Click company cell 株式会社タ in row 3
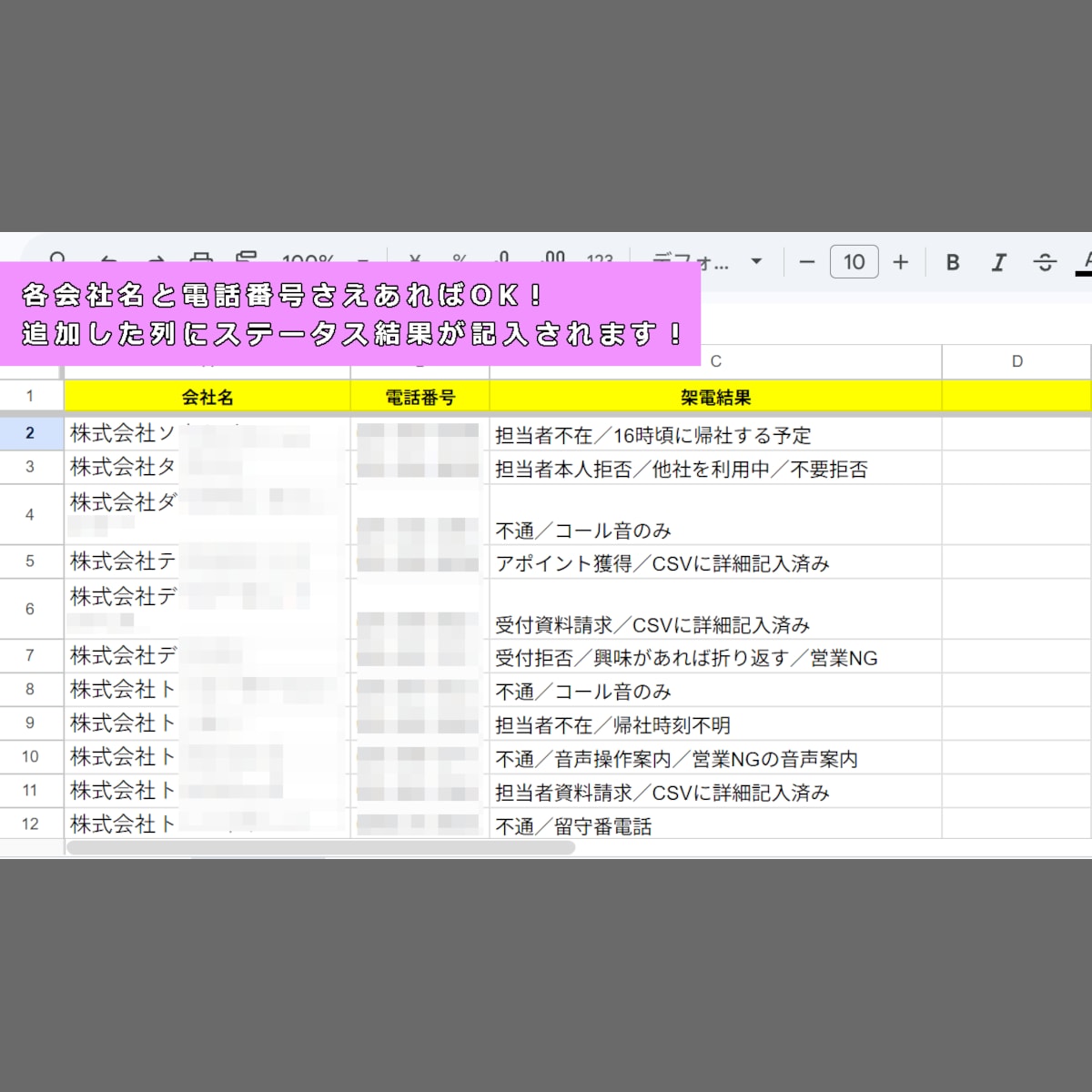Screen dimensions: 1092x1092 coord(207,468)
